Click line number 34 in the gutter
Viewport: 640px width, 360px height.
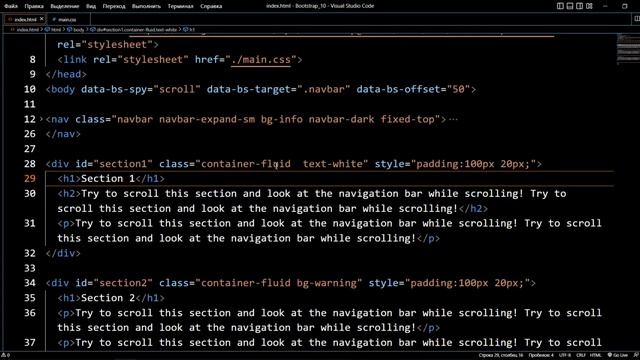[x=29, y=283]
